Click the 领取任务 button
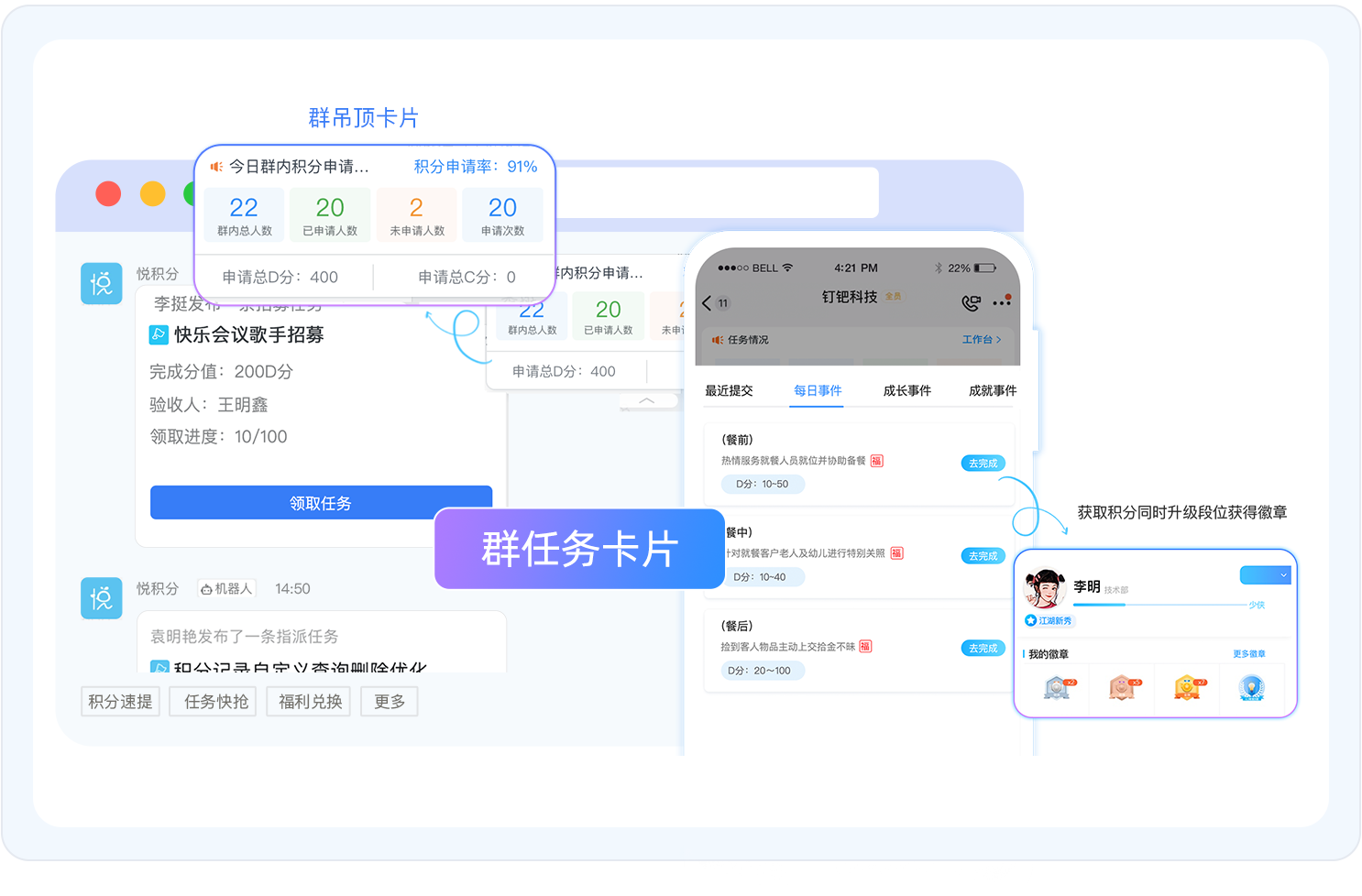This screenshot has height=896, width=1362. [321, 502]
